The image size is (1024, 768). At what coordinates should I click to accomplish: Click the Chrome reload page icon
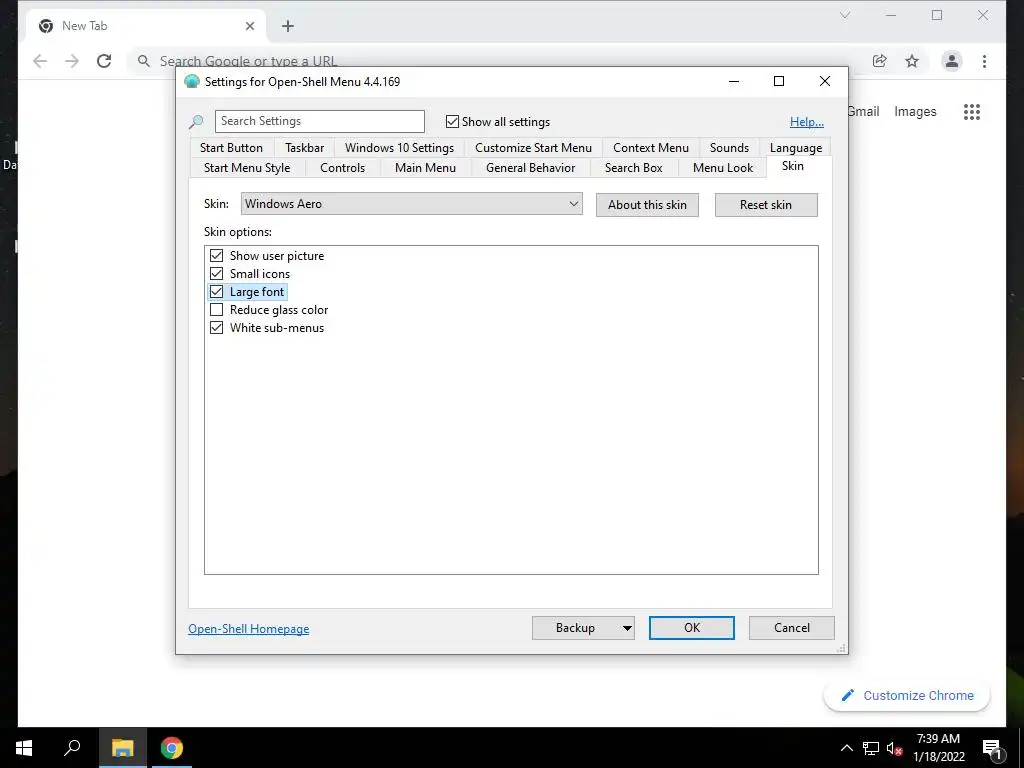coord(104,61)
